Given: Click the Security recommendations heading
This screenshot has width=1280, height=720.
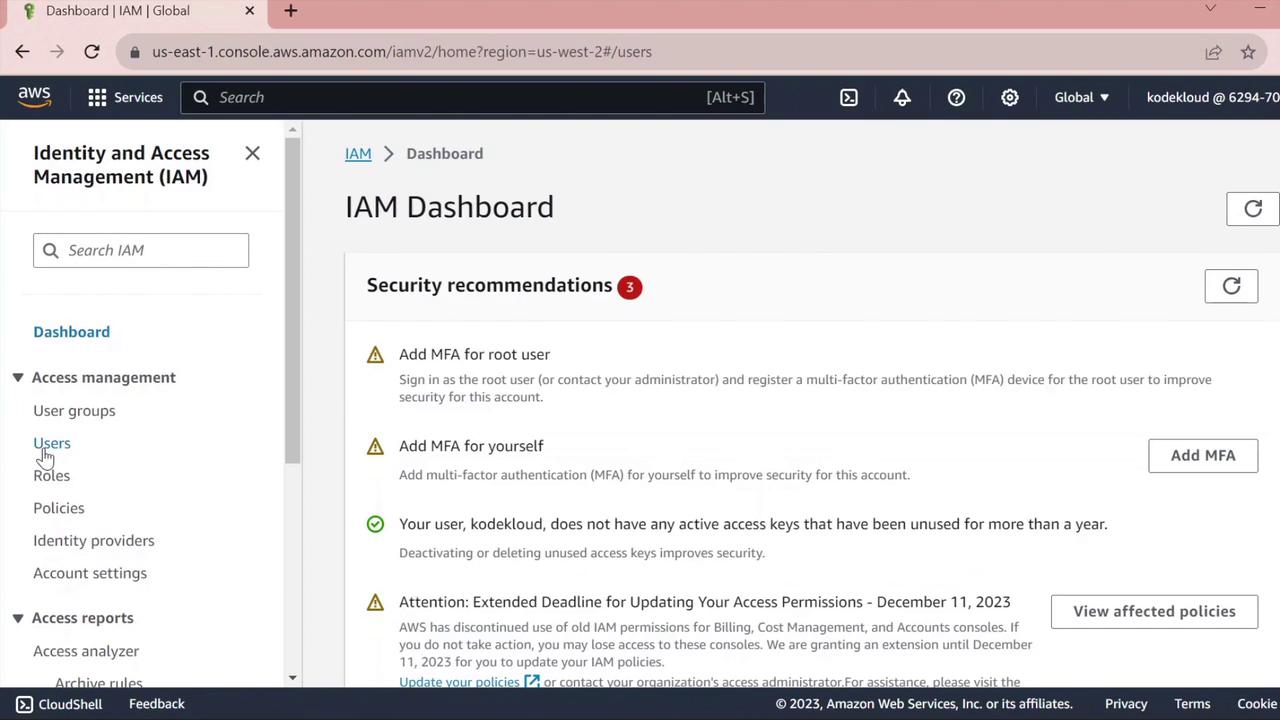Looking at the screenshot, I should click(x=489, y=285).
